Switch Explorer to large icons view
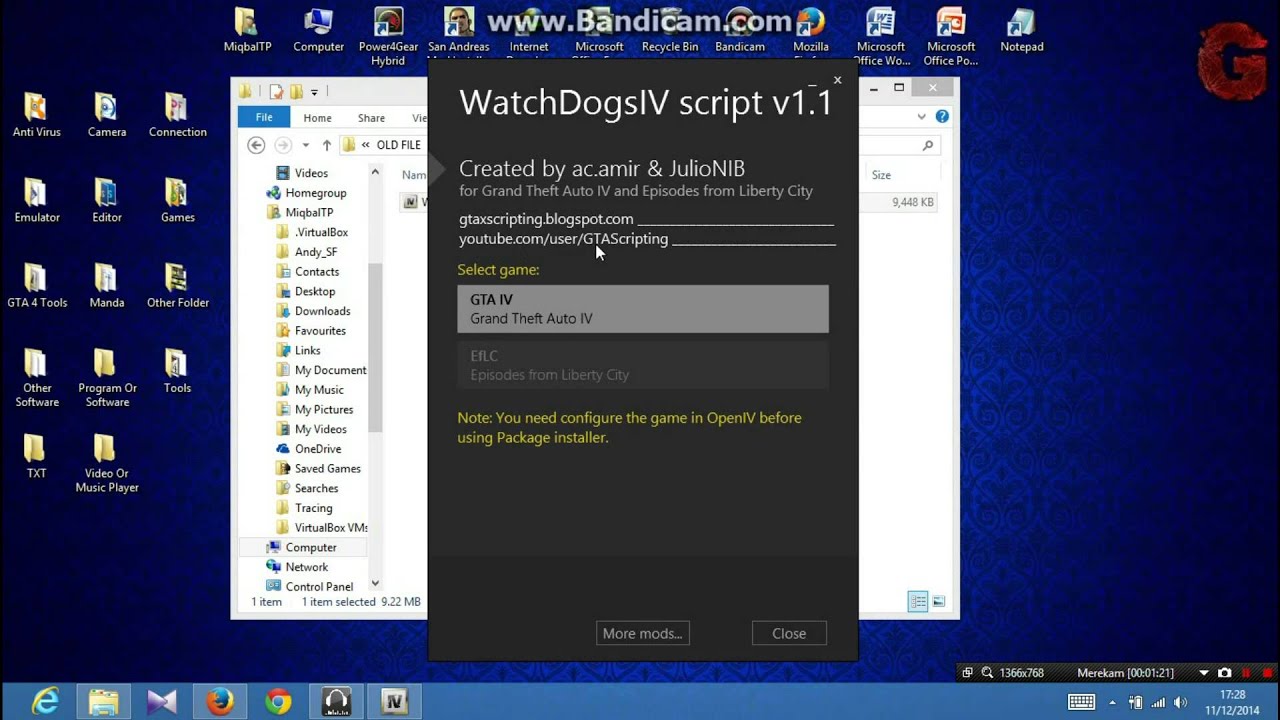 938,601
